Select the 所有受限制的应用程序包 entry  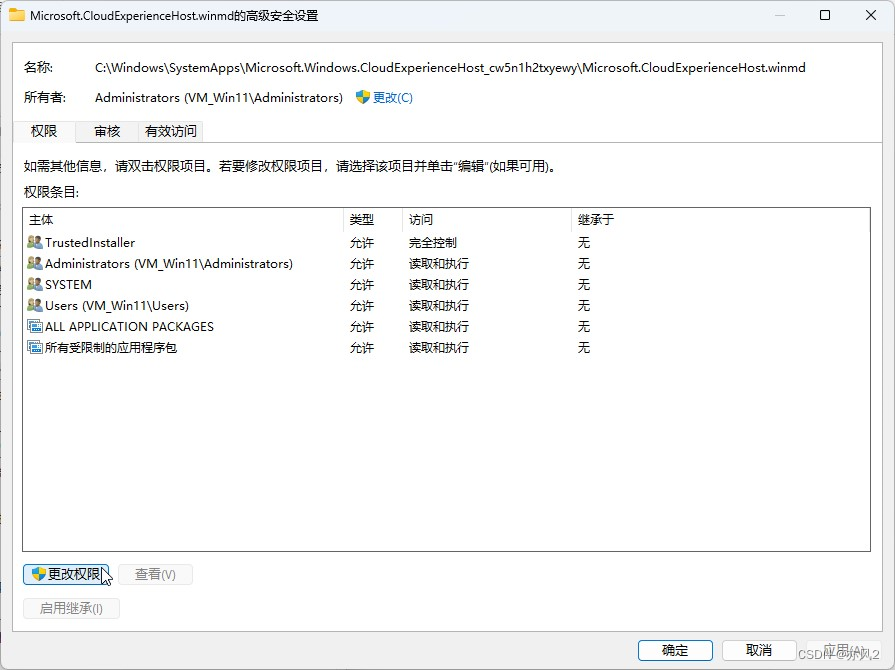(446, 348)
